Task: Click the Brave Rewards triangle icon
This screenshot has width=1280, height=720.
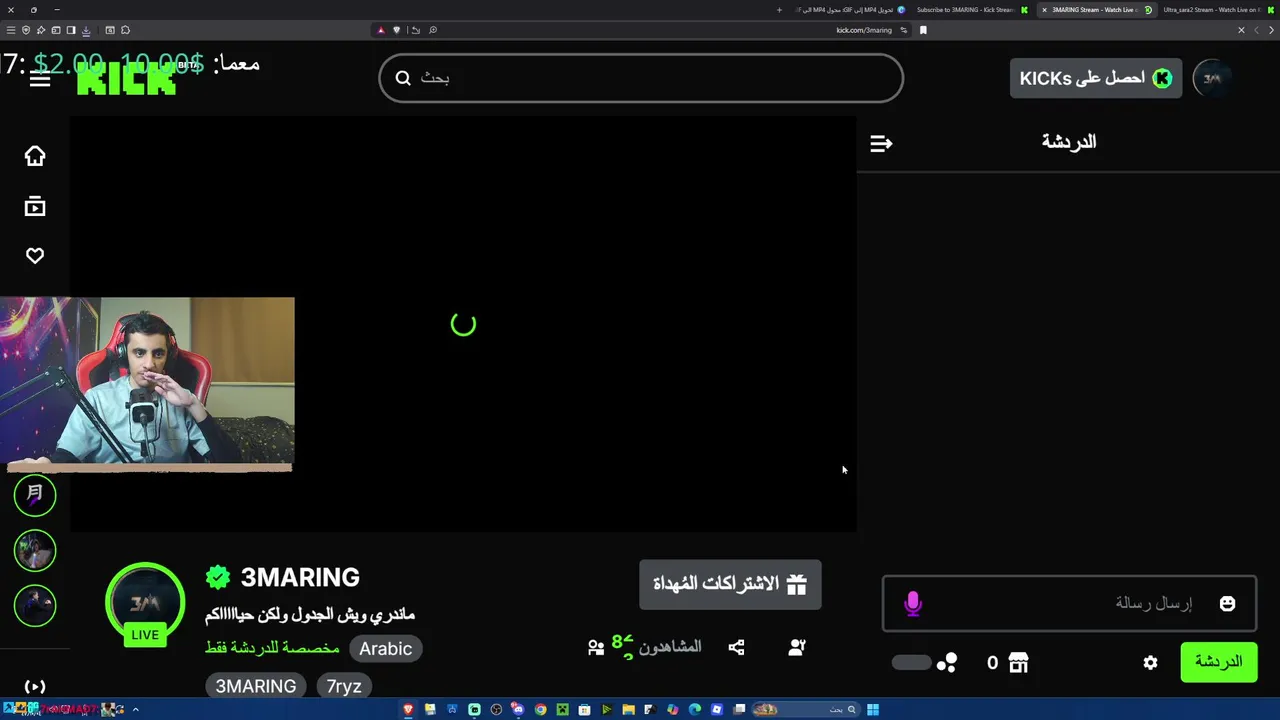Action: click(381, 30)
